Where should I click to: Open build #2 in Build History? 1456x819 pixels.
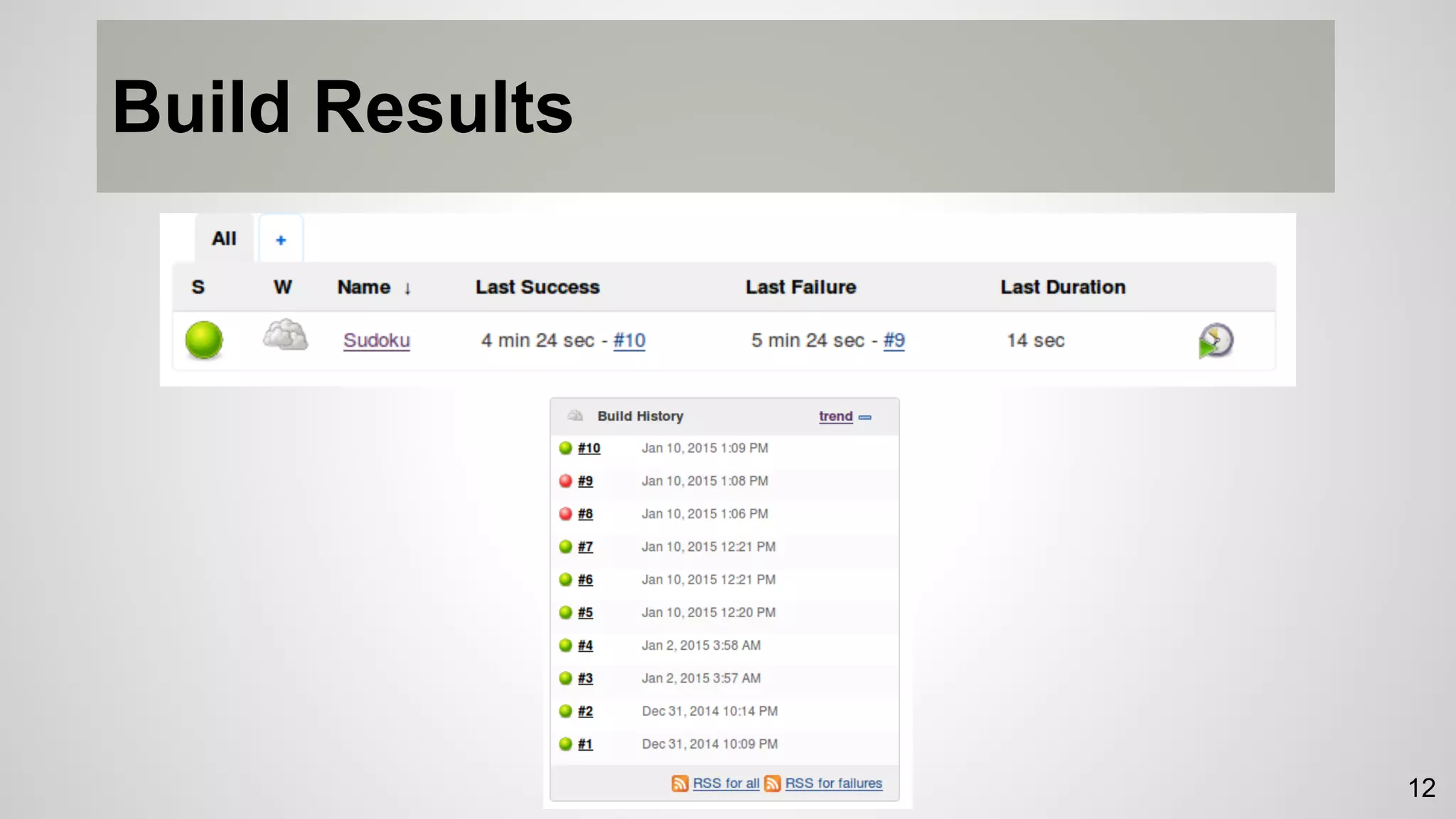pyautogui.click(x=585, y=711)
